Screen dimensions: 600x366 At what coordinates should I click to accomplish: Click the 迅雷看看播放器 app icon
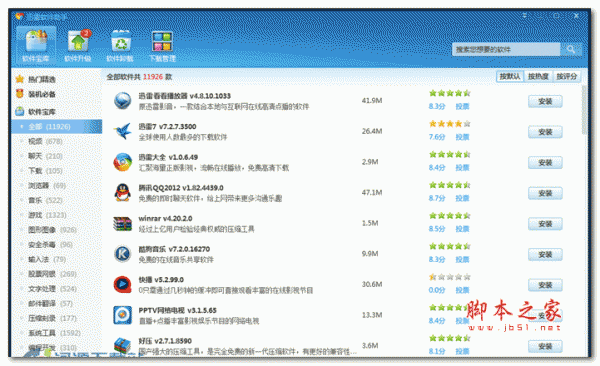coord(122,101)
